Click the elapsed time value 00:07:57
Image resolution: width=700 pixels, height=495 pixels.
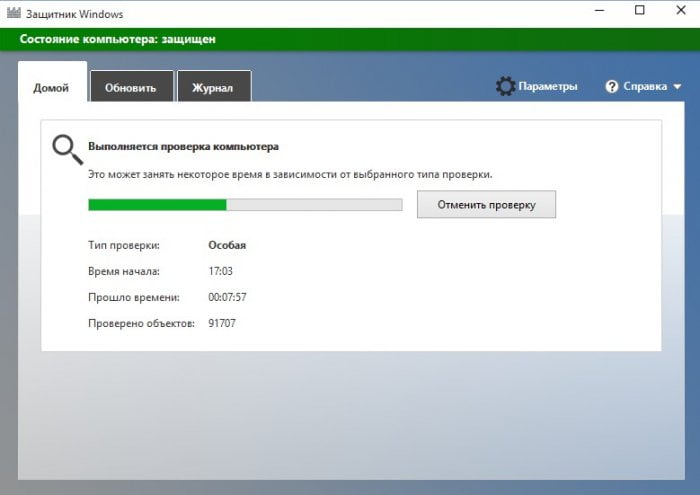(x=227, y=297)
